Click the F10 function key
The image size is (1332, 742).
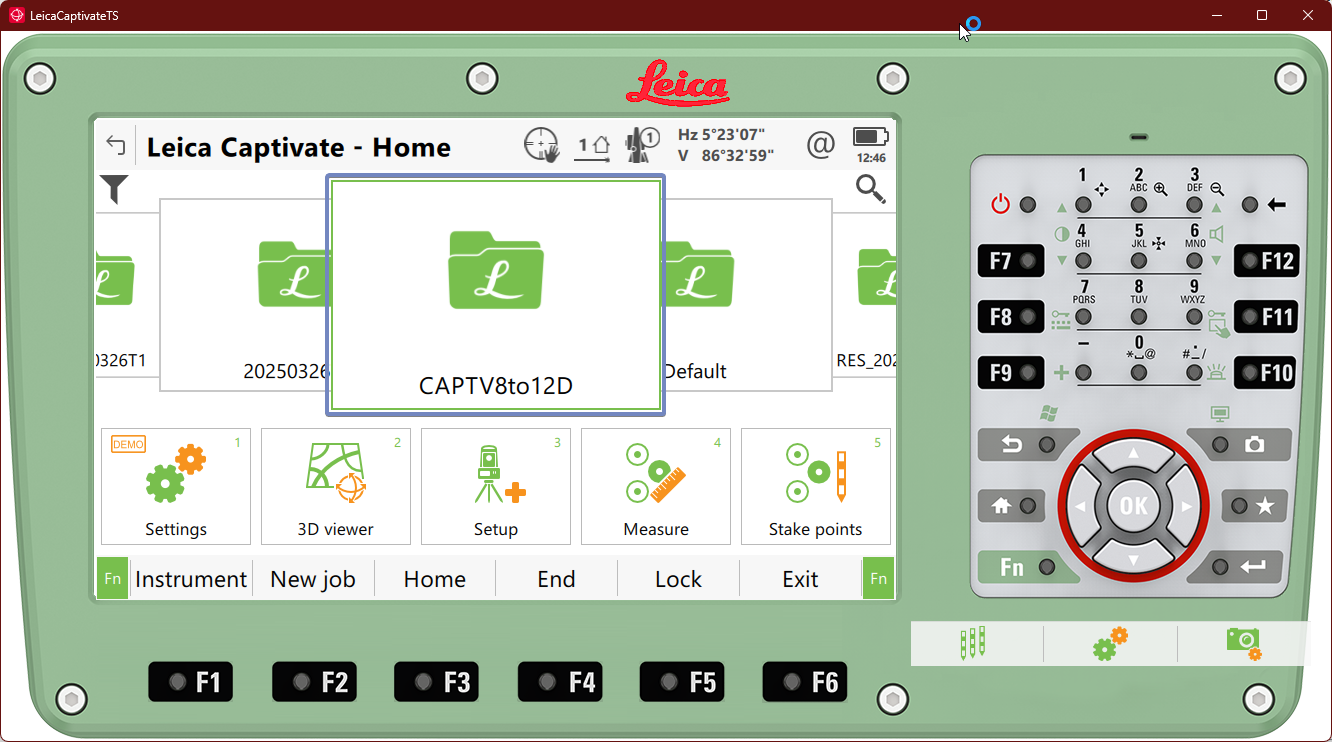[x=1266, y=373]
